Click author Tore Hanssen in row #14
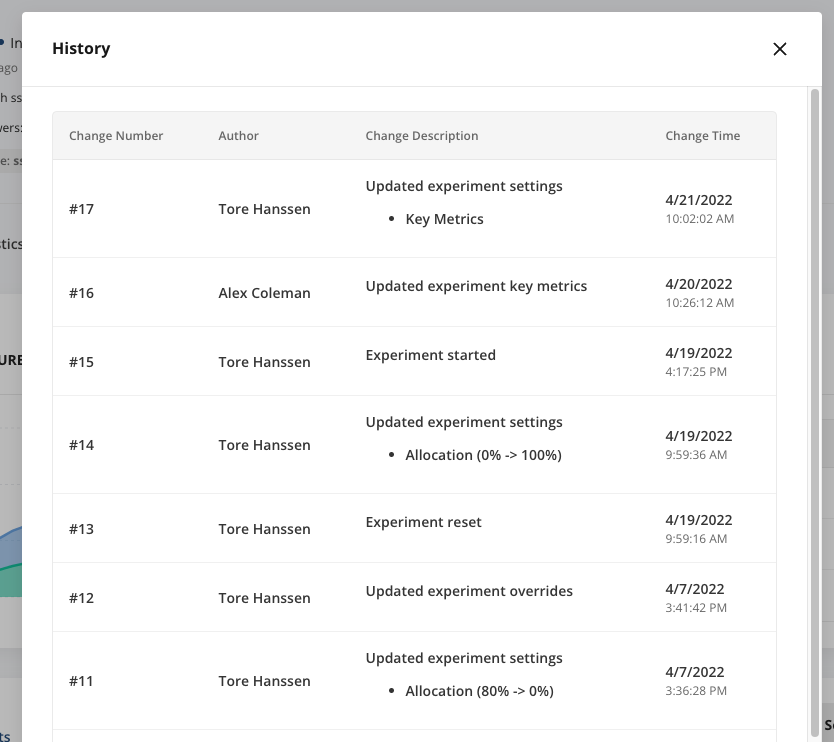 coord(264,445)
